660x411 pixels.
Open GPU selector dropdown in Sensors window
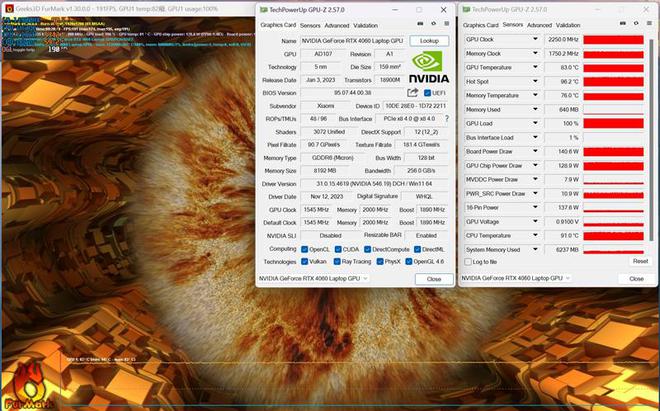click(516, 278)
